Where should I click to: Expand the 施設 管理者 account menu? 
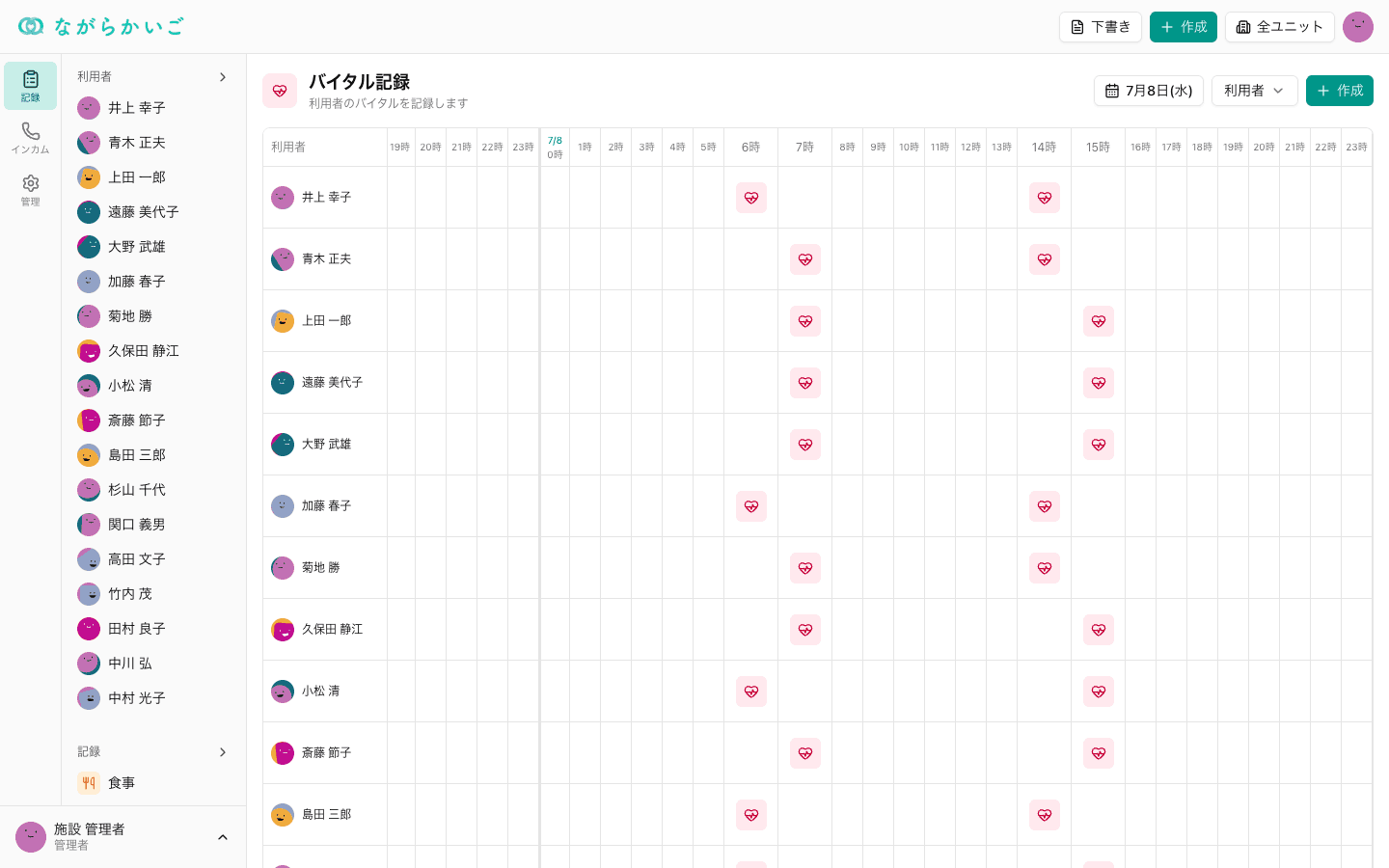(x=223, y=837)
